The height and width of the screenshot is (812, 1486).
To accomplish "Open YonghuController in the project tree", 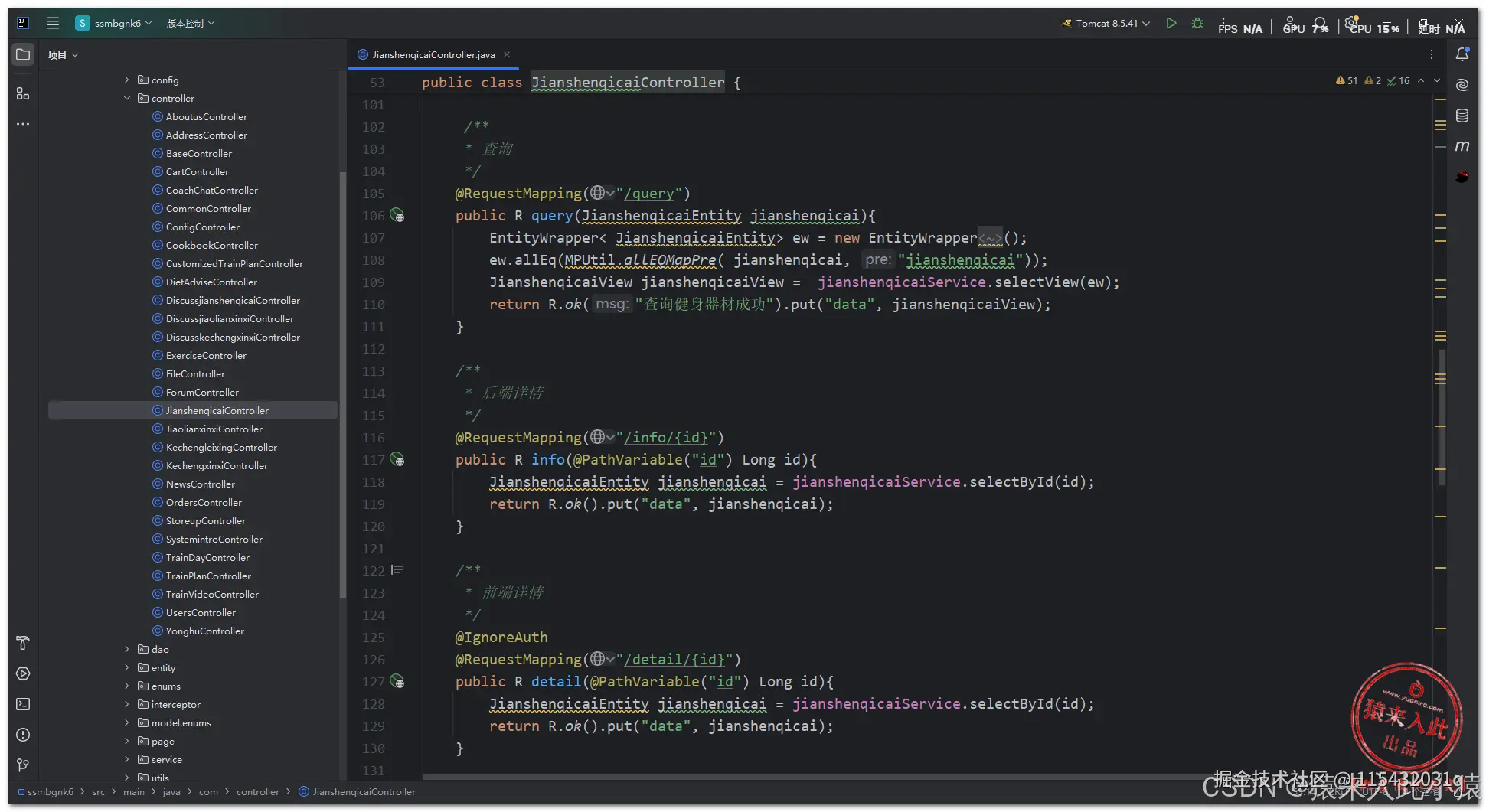I will click(204, 631).
